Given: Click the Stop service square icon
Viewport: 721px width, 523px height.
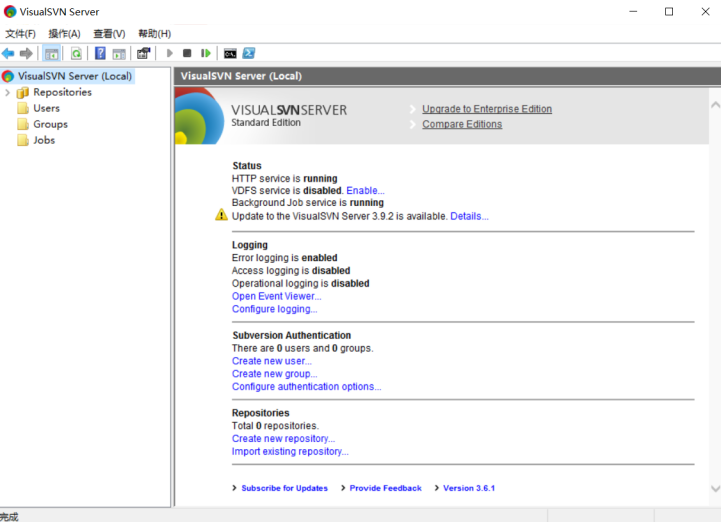Looking at the screenshot, I should pos(187,53).
